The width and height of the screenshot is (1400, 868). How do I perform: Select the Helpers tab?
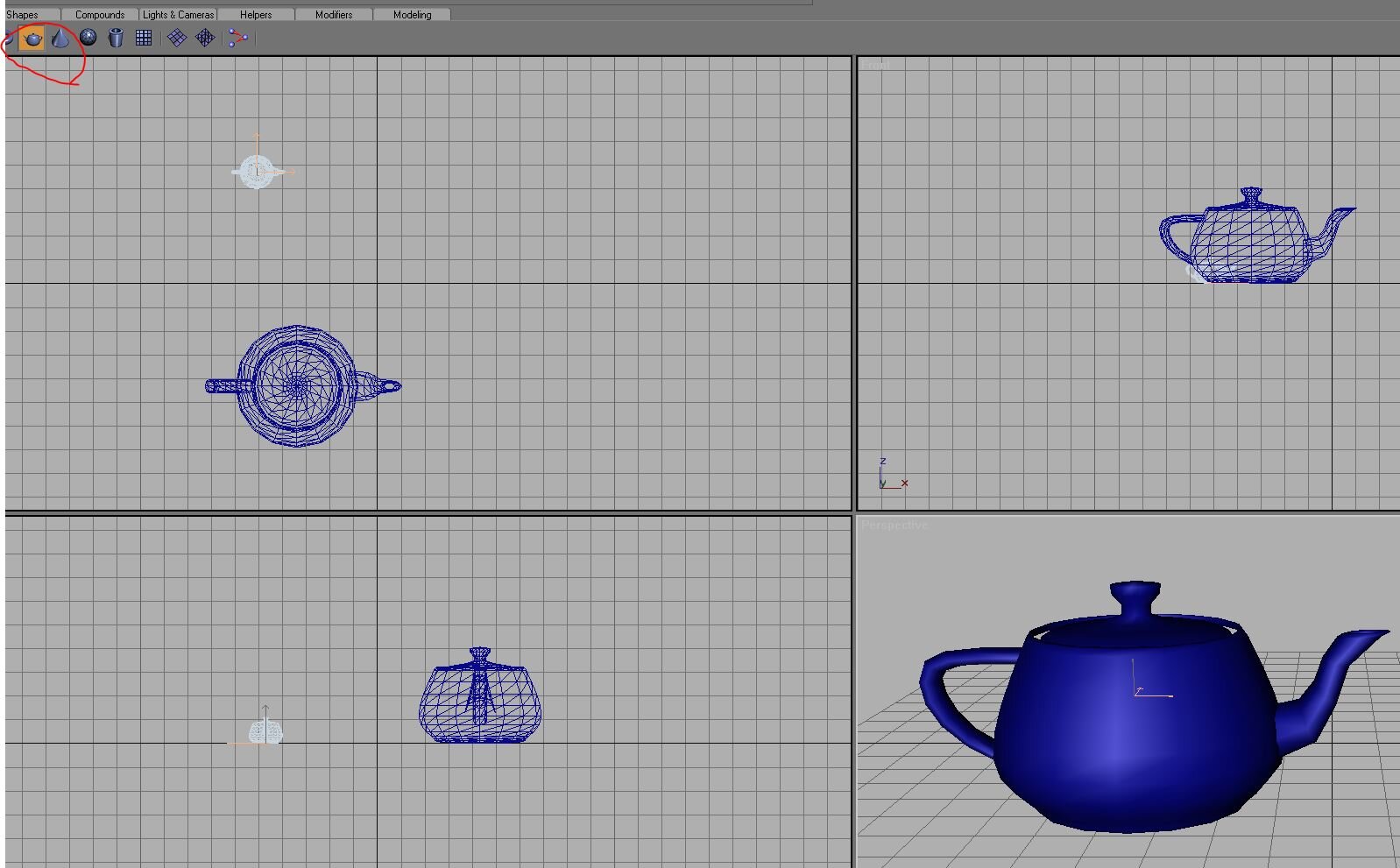pyautogui.click(x=256, y=14)
